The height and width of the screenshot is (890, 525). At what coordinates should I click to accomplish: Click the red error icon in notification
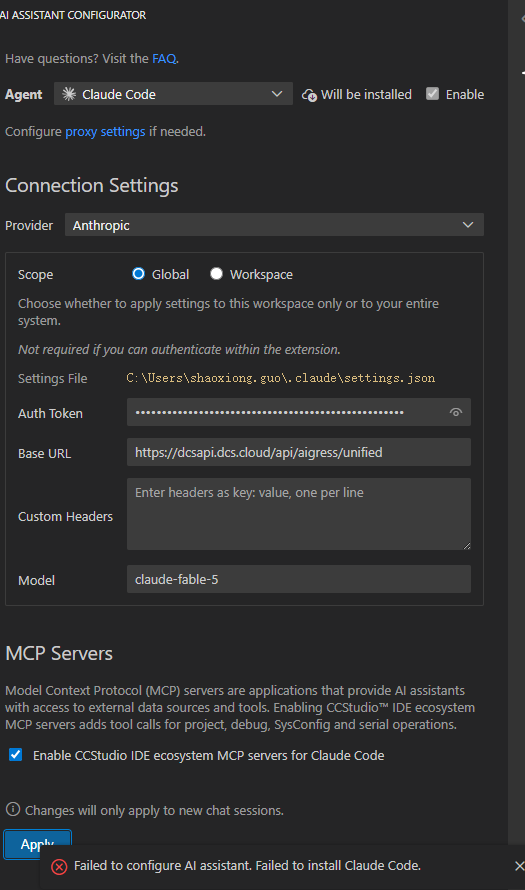click(x=59, y=866)
